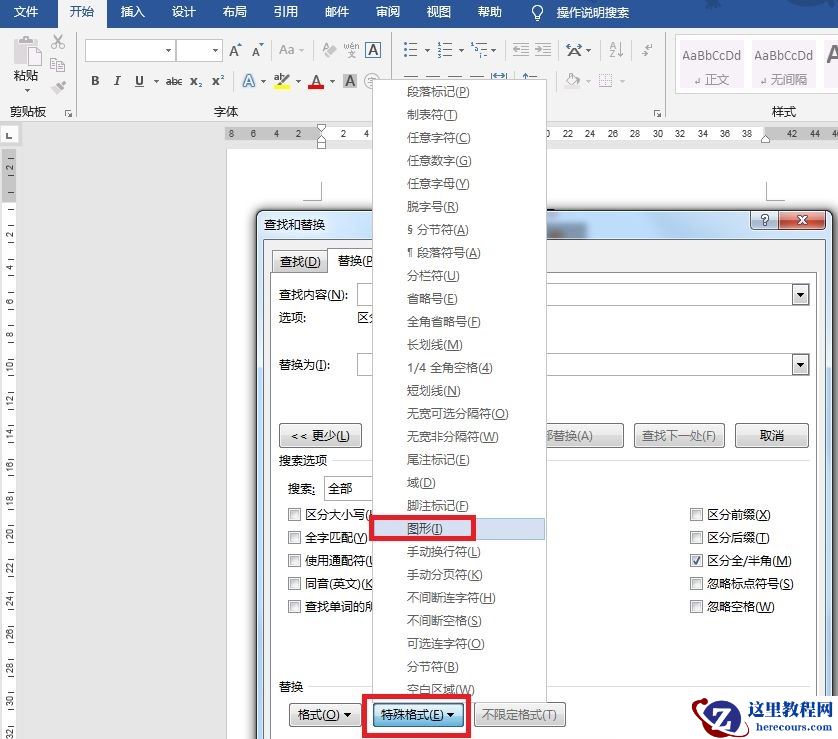Toggle Italic formatting
The height and width of the screenshot is (739, 838).
click(x=117, y=81)
